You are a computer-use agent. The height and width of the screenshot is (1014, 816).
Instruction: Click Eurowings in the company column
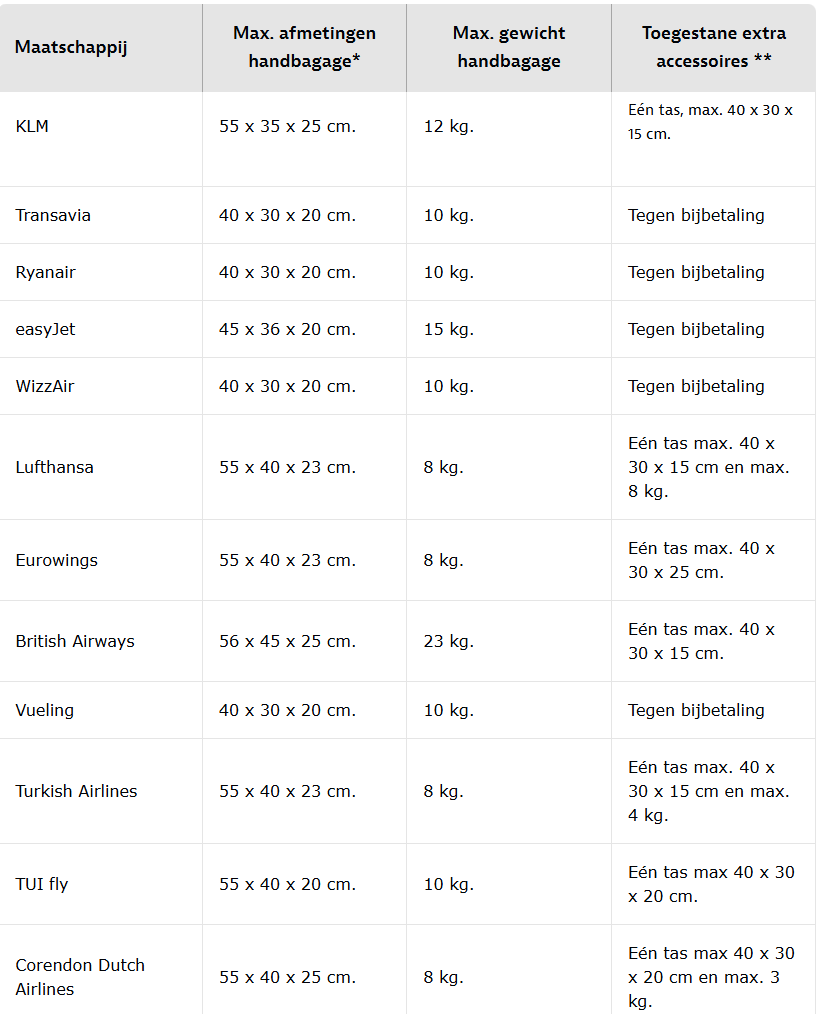pyautogui.click(x=56, y=560)
